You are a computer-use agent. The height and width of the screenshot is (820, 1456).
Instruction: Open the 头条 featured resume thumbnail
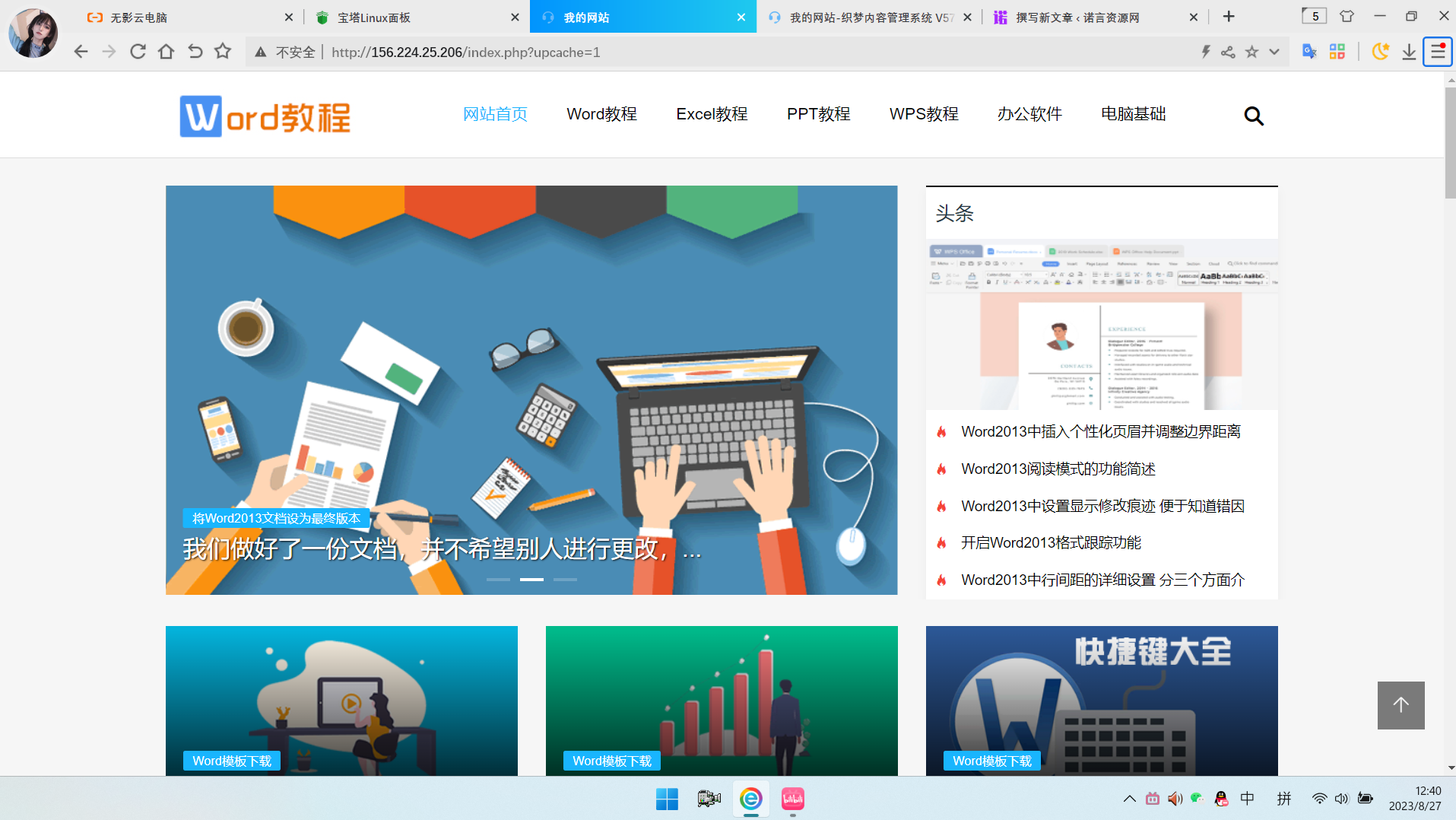pos(1102,325)
